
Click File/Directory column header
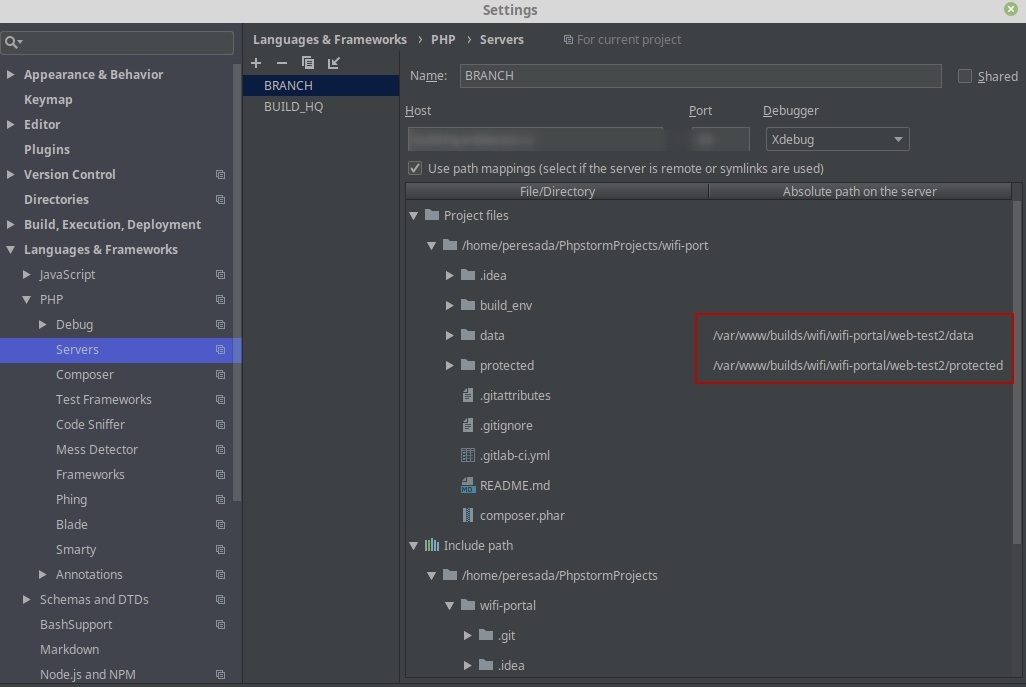557,192
